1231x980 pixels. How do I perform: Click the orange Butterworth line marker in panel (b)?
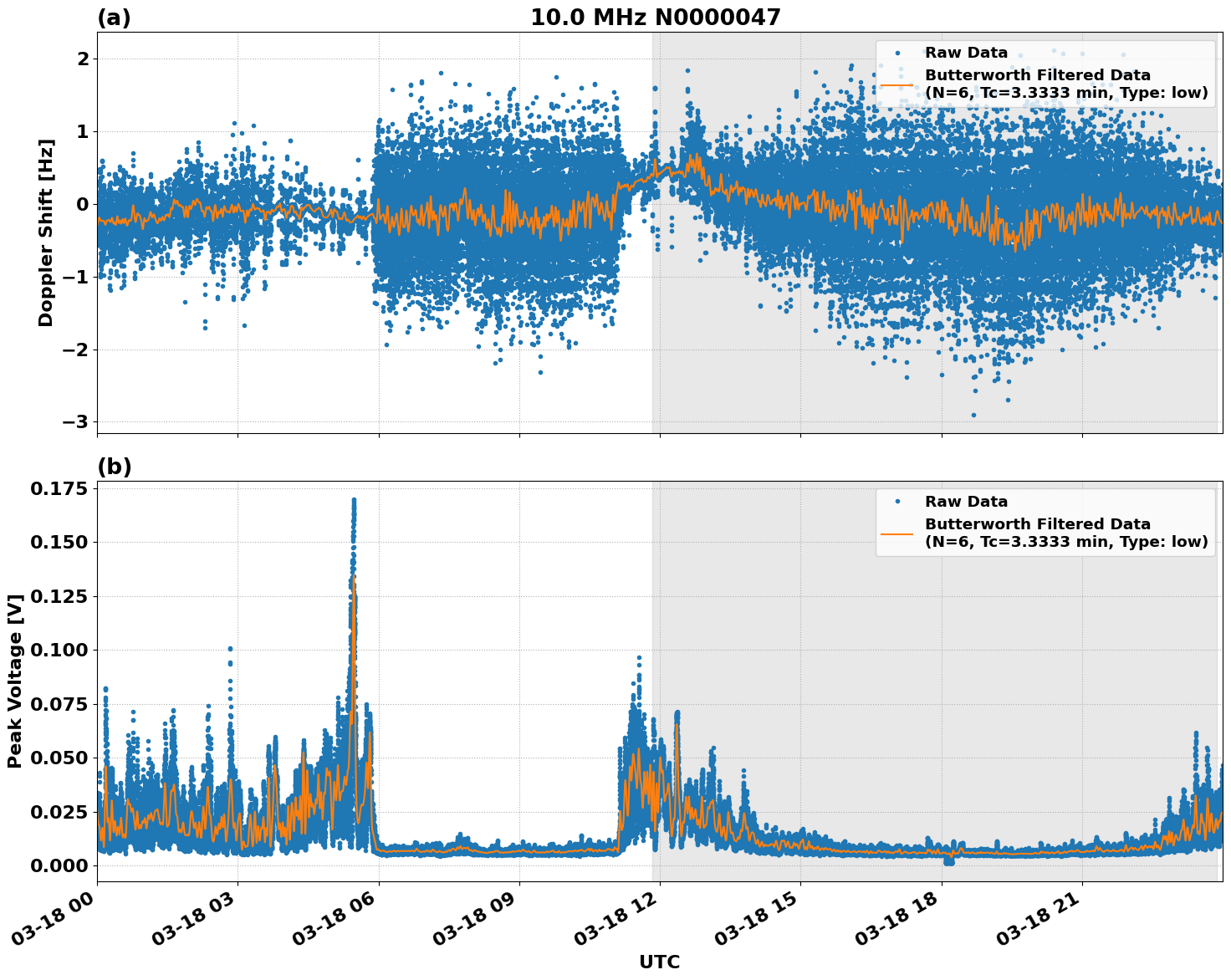click(896, 533)
